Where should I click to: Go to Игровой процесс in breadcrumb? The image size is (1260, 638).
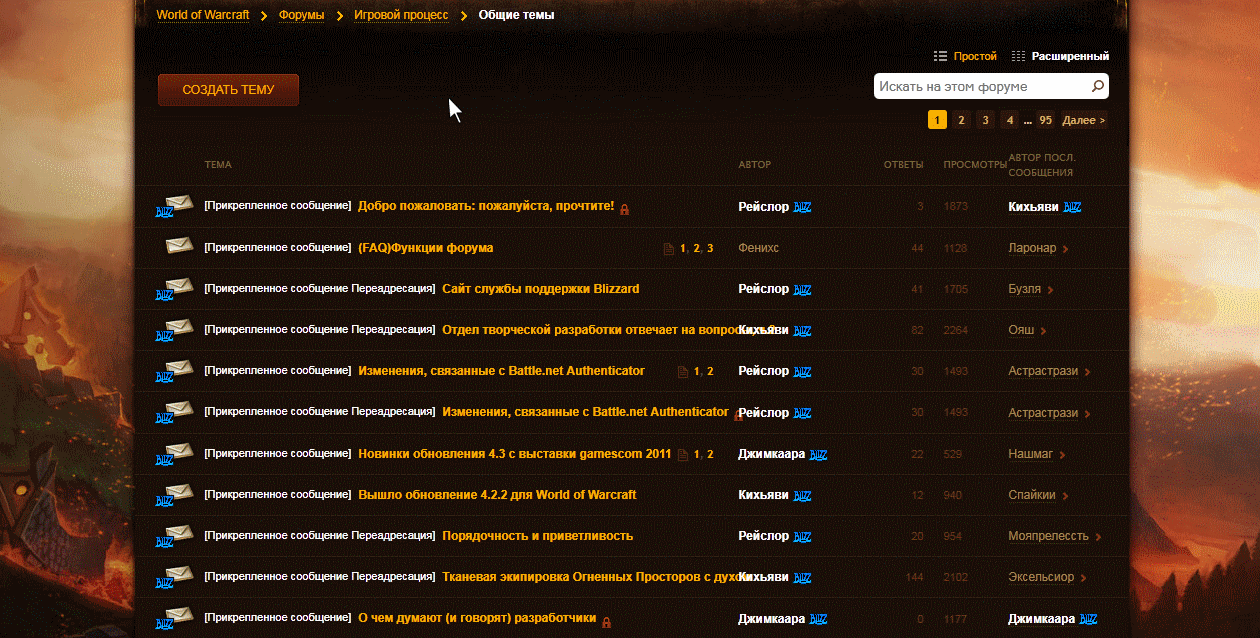[x=401, y=15]
